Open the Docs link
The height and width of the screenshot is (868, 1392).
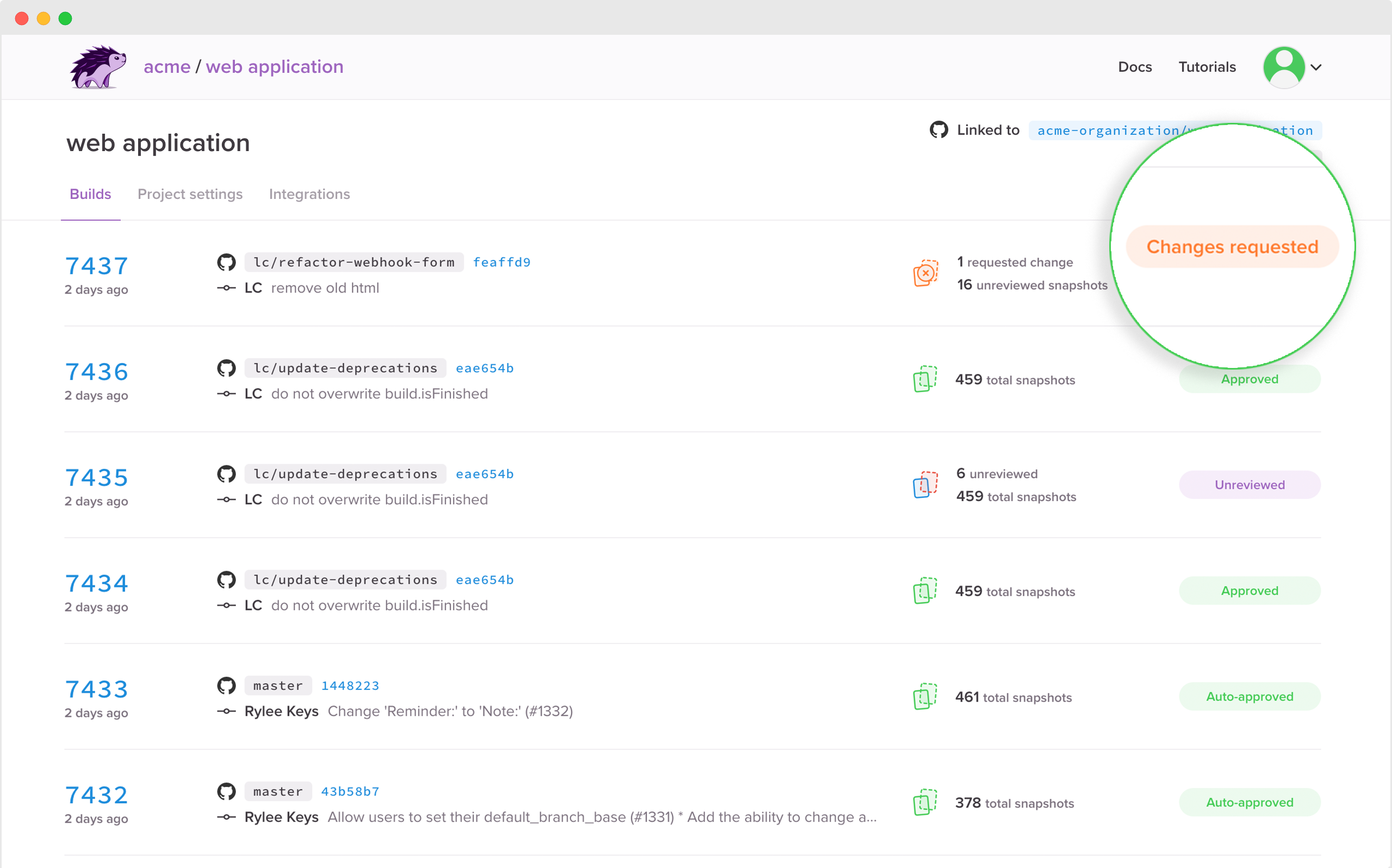point(1134,67)
